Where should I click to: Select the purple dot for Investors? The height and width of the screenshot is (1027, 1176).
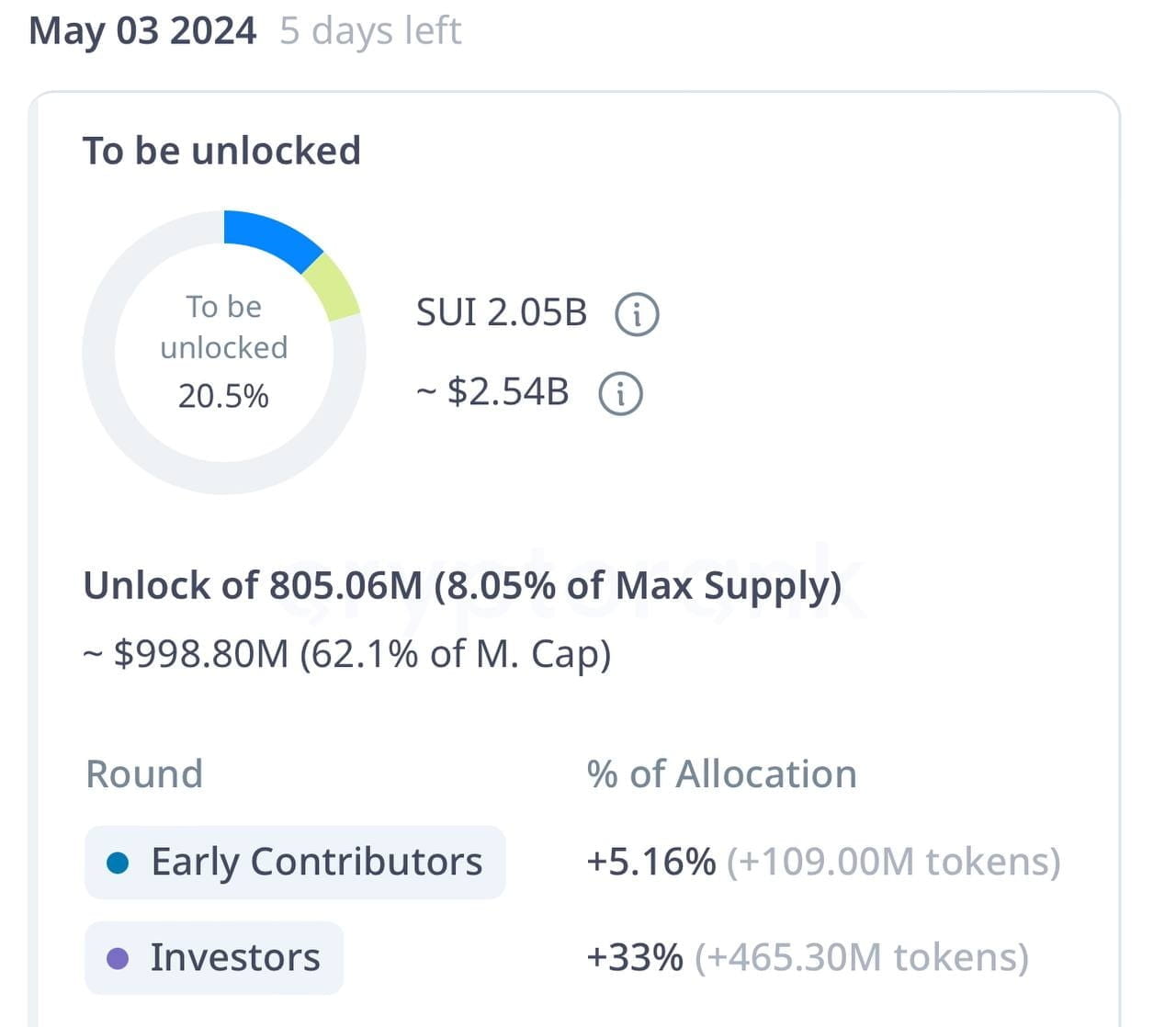point(117,957)
